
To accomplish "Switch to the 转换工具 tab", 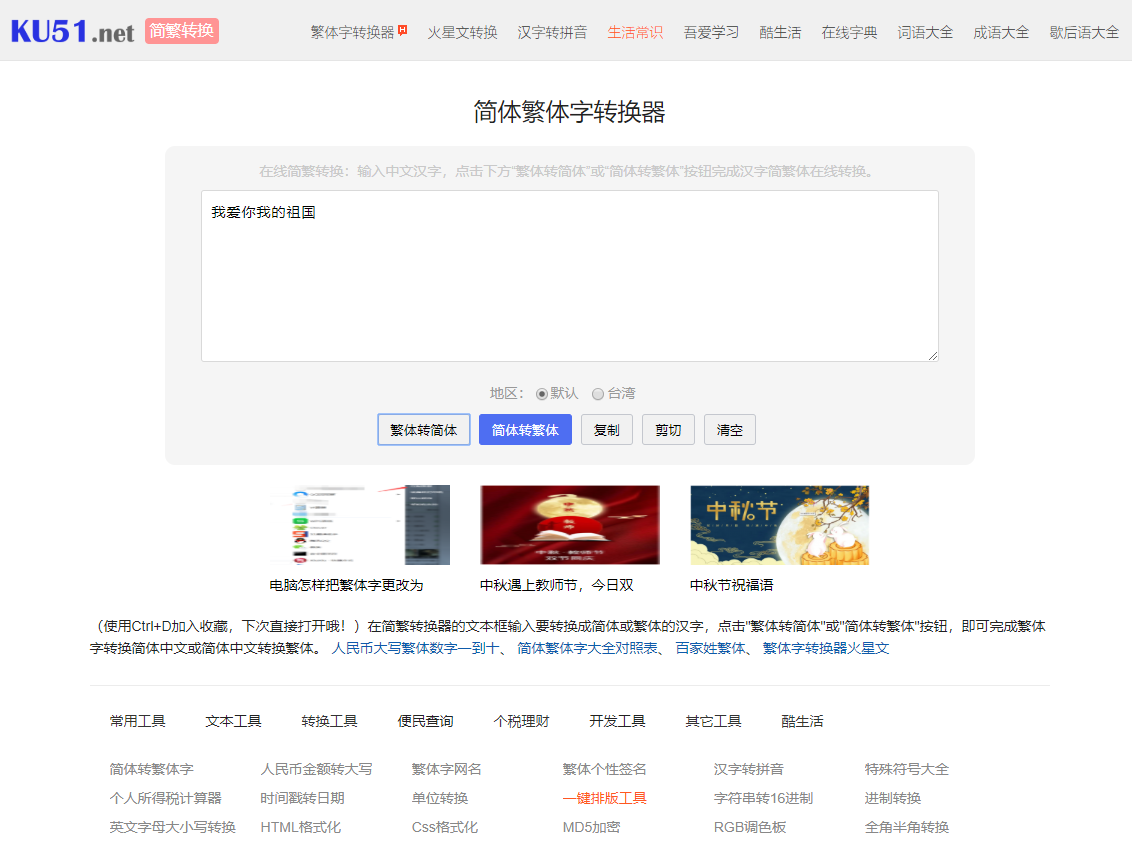I will tap(329, 721).
